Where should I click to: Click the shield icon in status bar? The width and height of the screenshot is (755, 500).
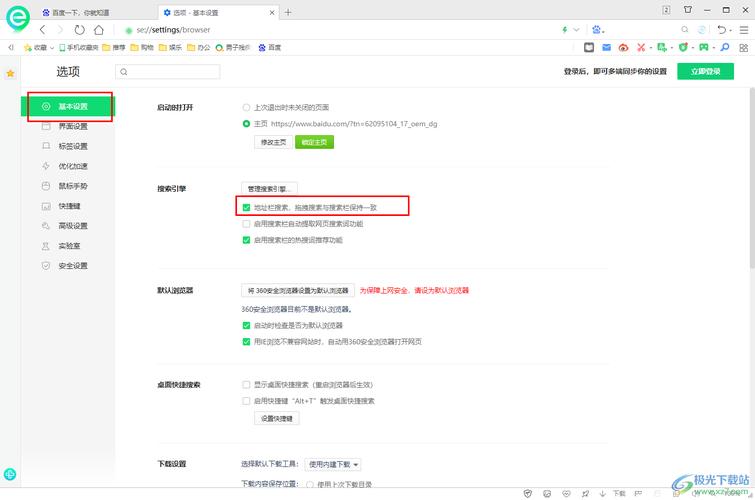528,493
